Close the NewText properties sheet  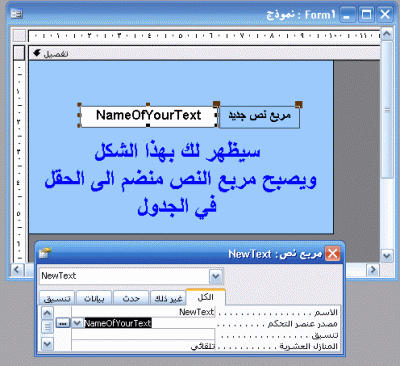[x=332, y=254]
